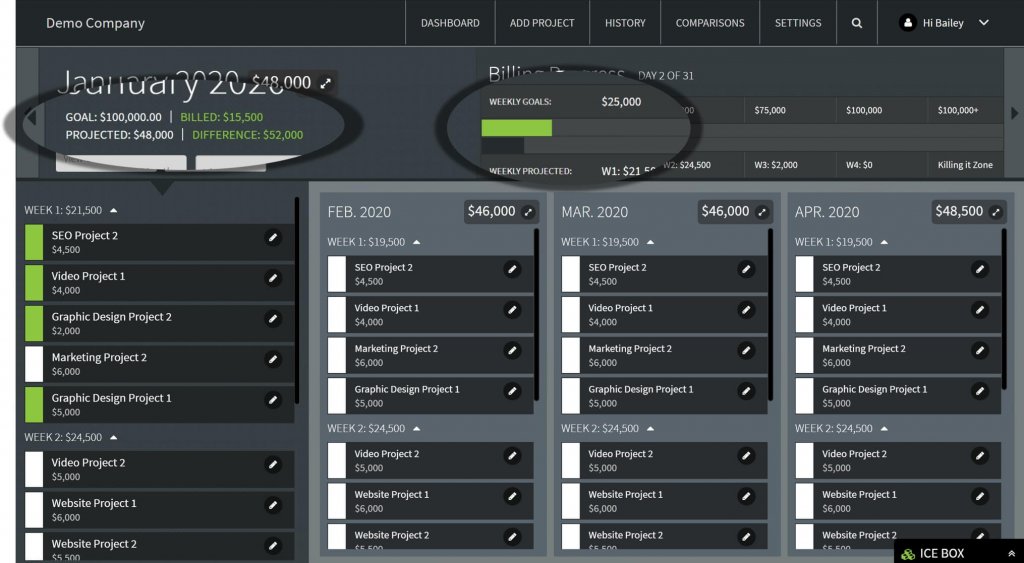
Task: Edit April Video Project 2 pencil icon
Action: coord(980,455)
